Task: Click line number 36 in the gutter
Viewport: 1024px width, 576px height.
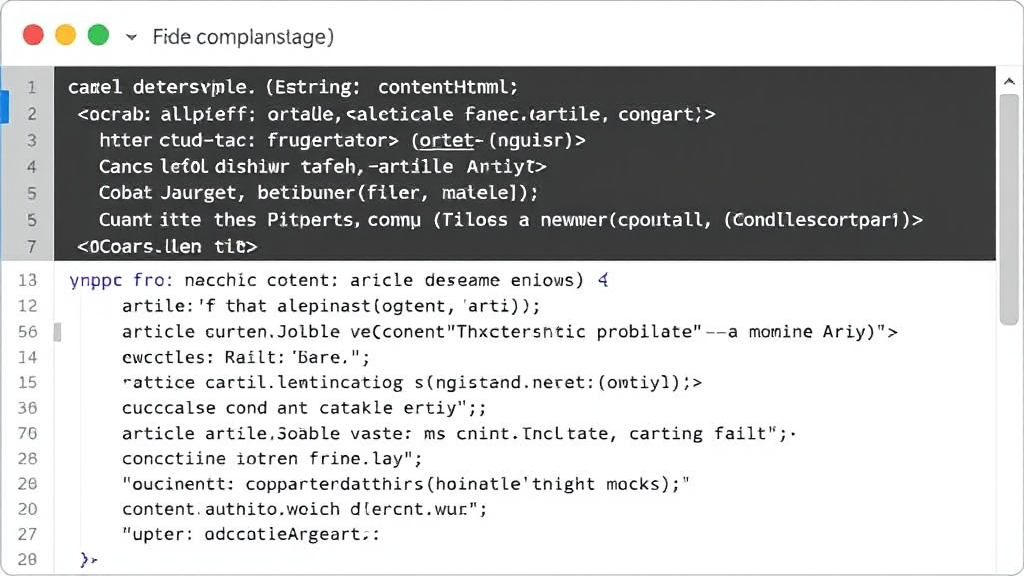Action: (x=28, y=408)
